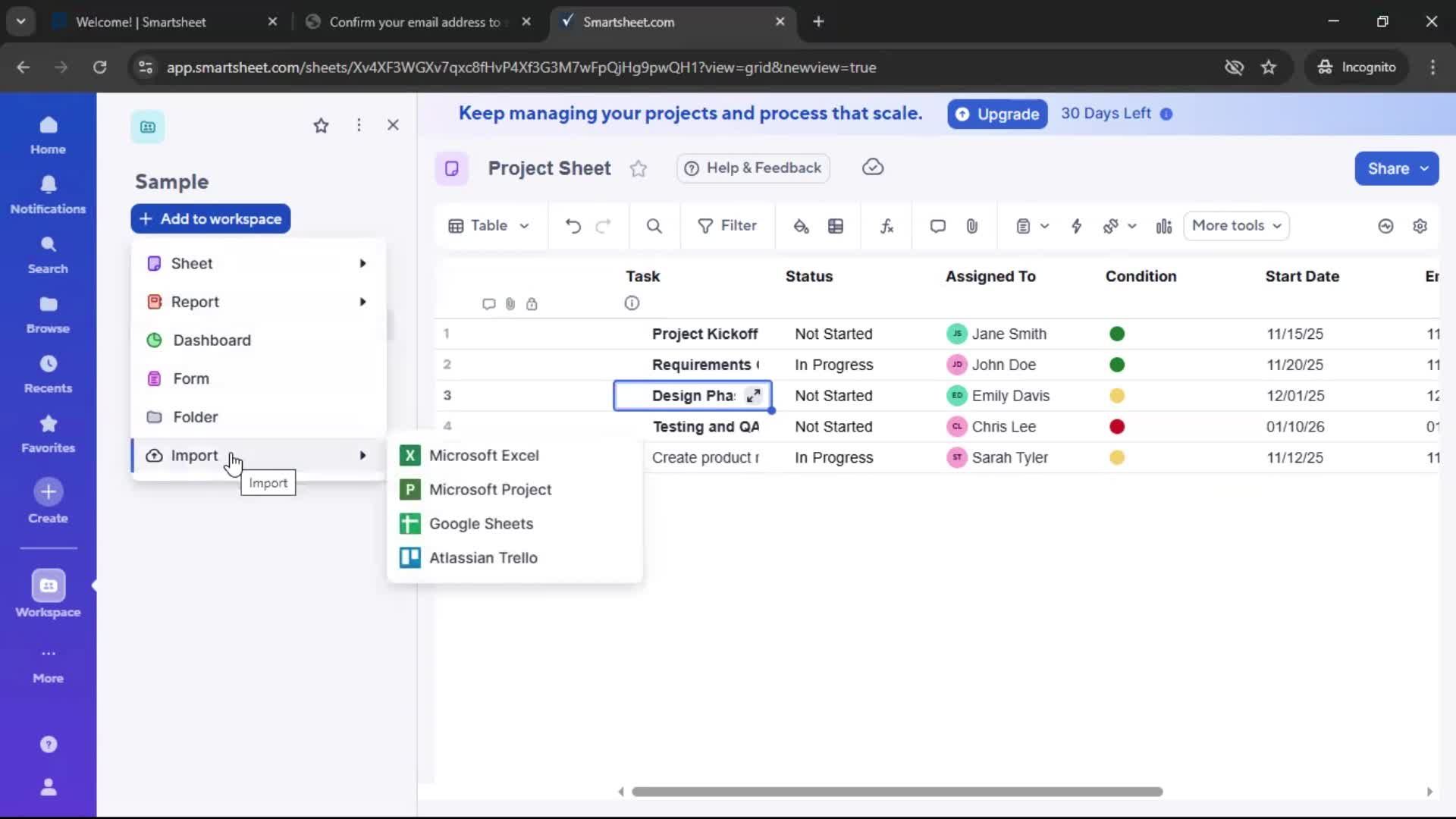
Task: Open search with the magnifier icon
Action: tap(654, 225)
